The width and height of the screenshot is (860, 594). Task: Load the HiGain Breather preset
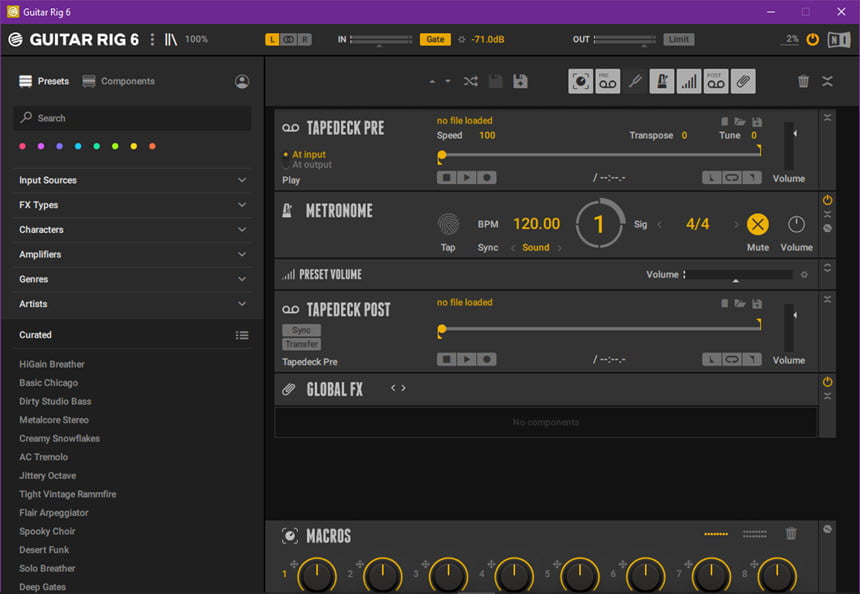[52, 364]
